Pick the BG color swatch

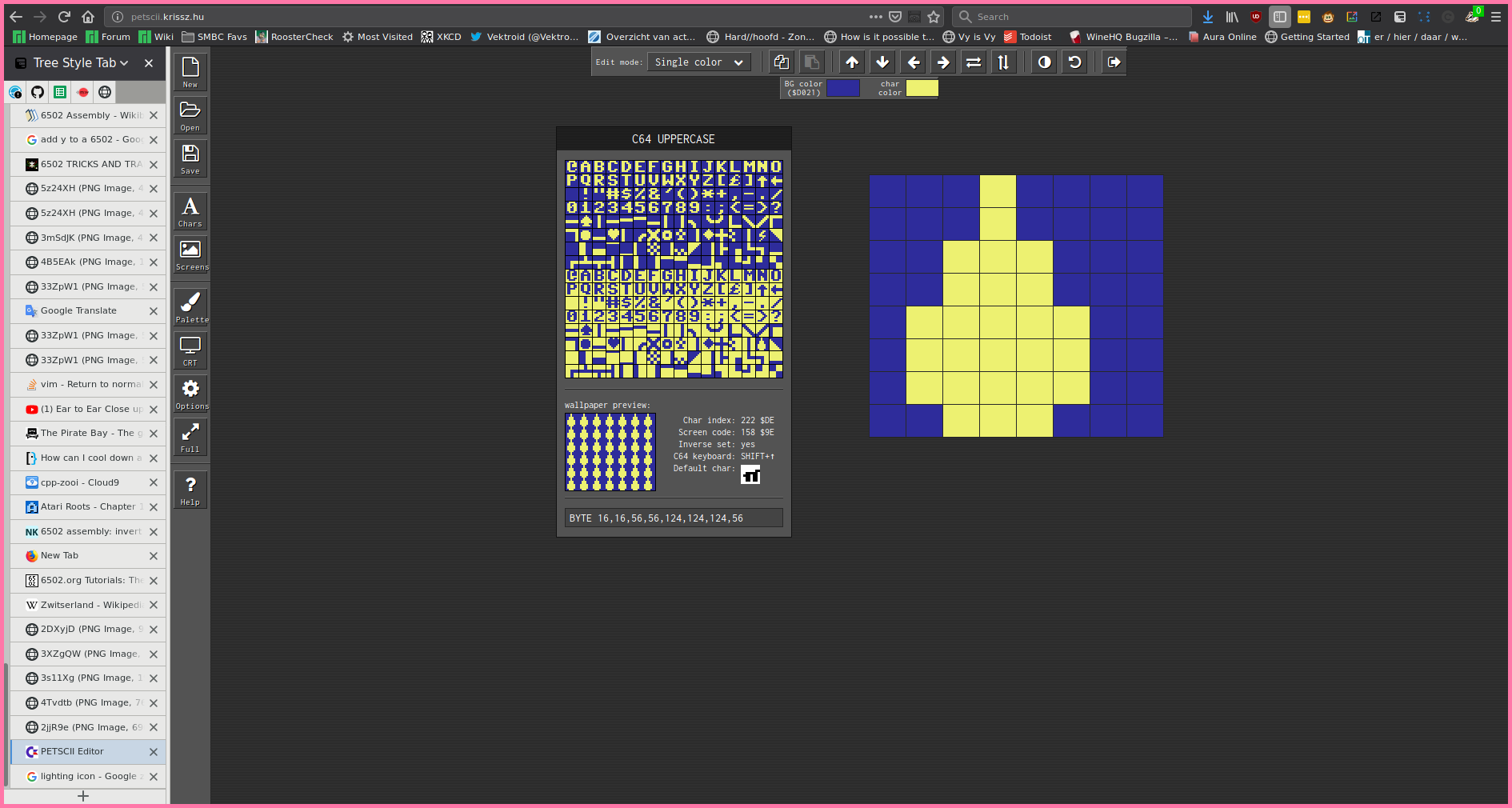pyautogui.click(x=842, y=88)
